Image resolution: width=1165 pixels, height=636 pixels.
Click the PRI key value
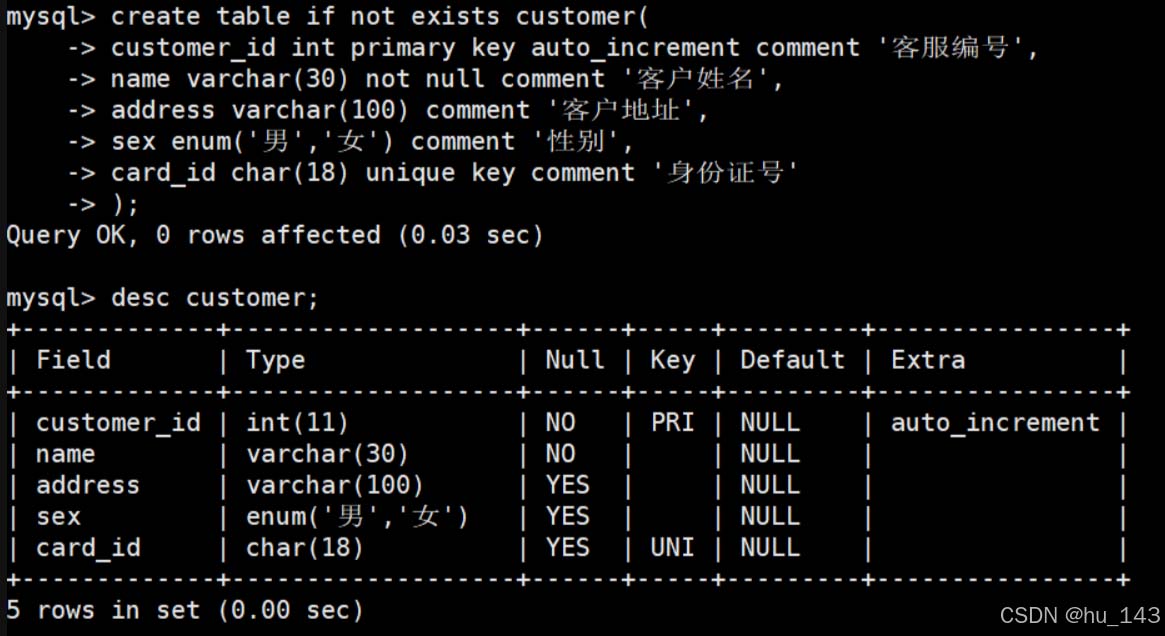(672, 423)
